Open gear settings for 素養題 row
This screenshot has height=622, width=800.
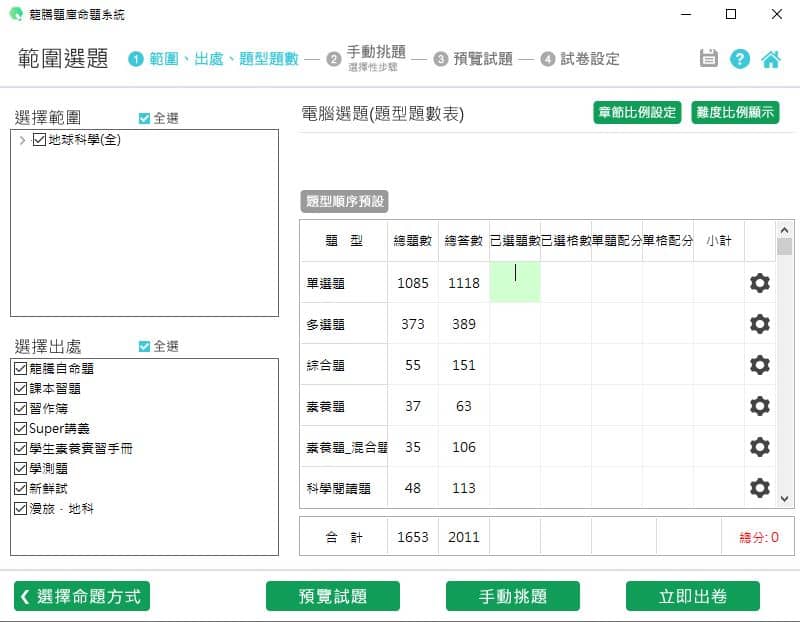[x=760, y=406]
